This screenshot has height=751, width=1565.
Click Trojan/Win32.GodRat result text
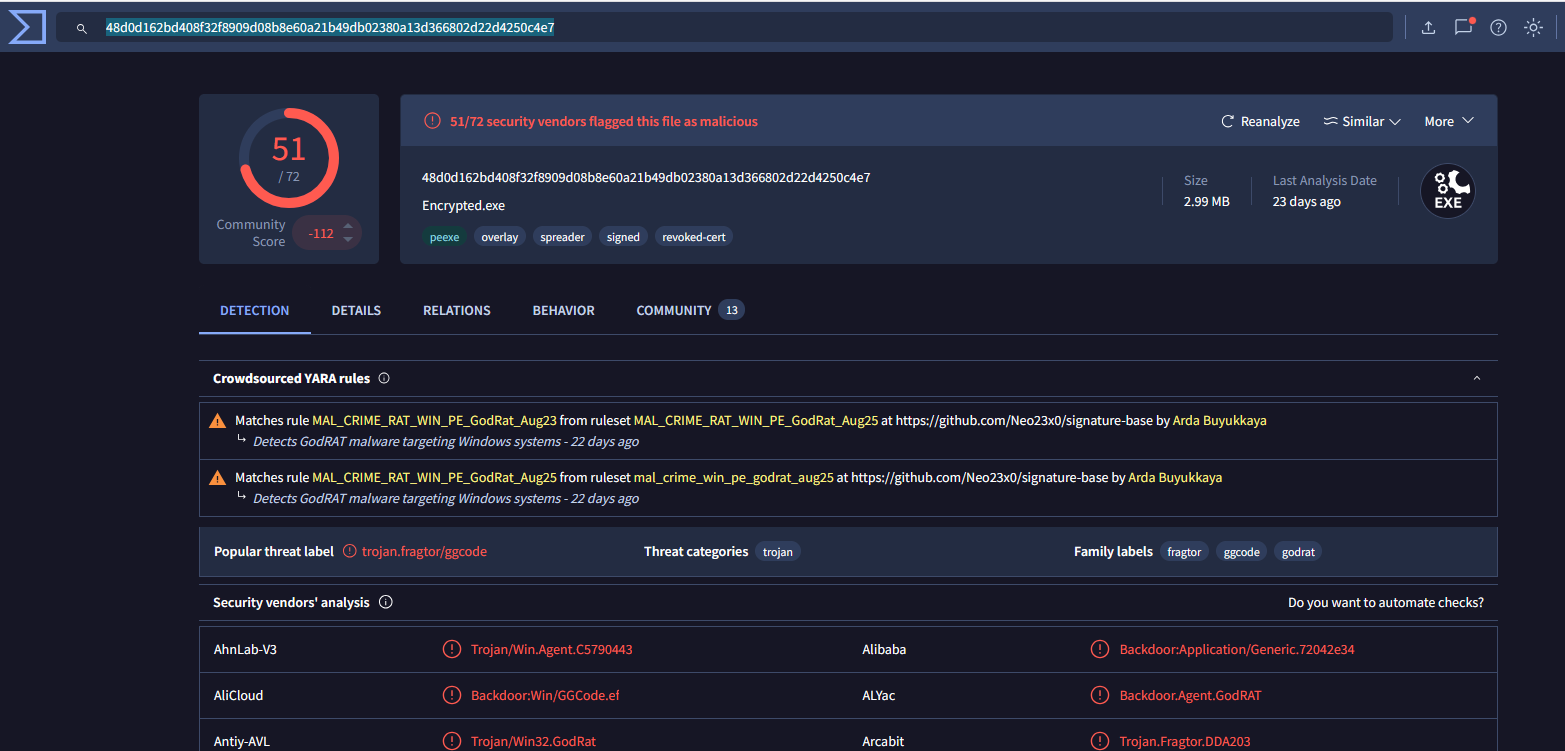pos(534,741)
